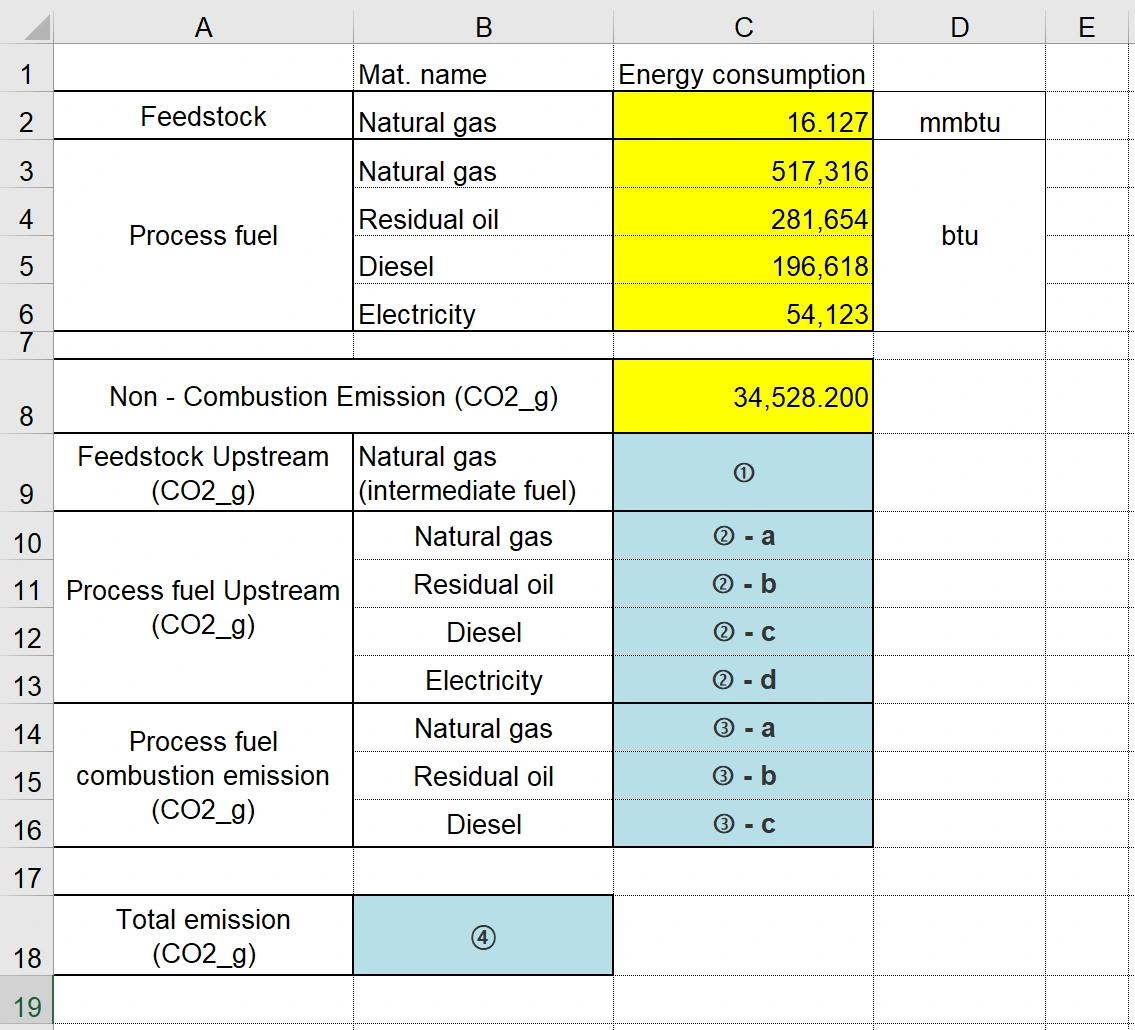Click the merged 'btu' unit cell
The height and width of the screenshot is (1030, 1135).
pos(959,235)
